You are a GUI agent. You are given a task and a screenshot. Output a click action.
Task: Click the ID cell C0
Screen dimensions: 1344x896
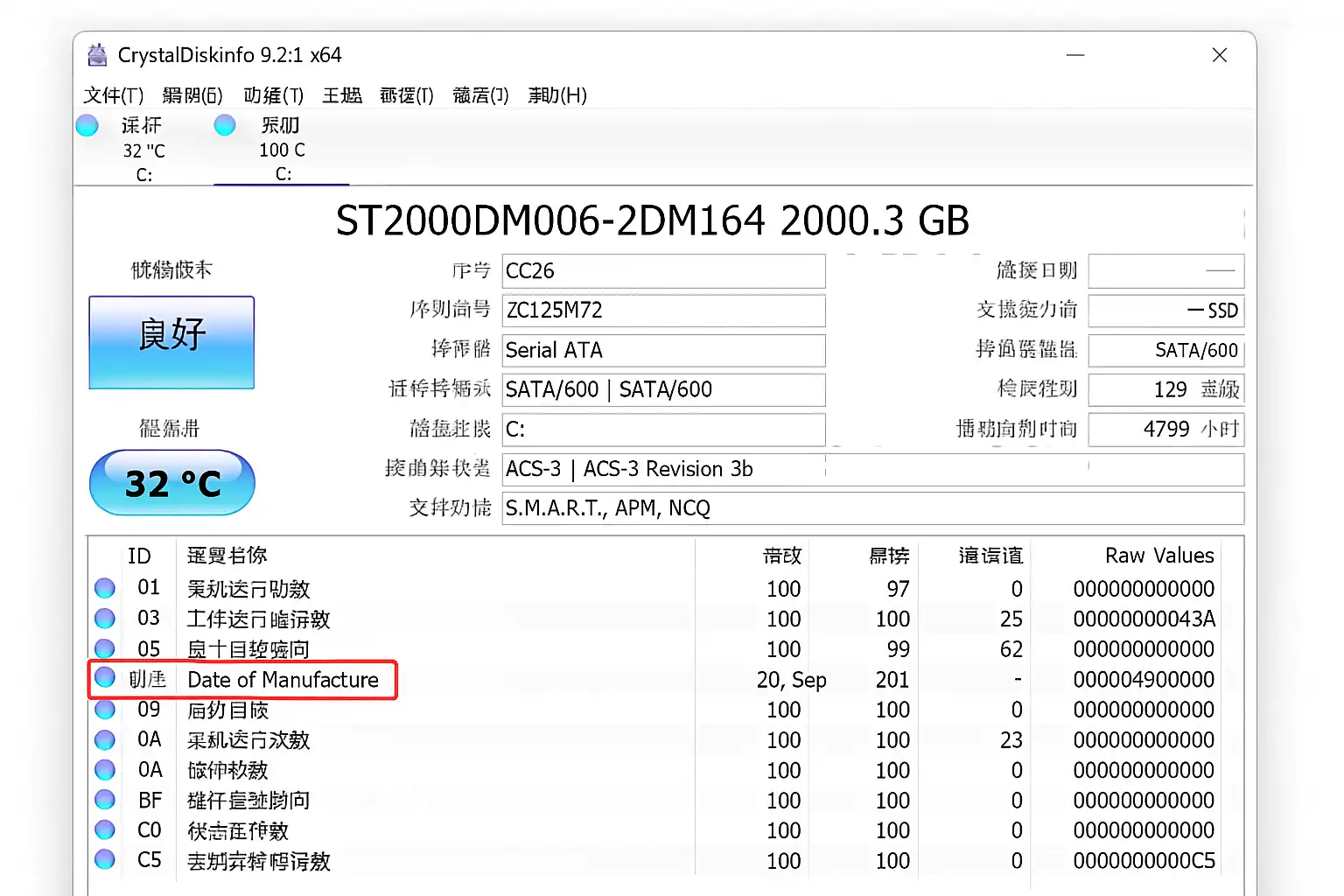tap(150, 830)
